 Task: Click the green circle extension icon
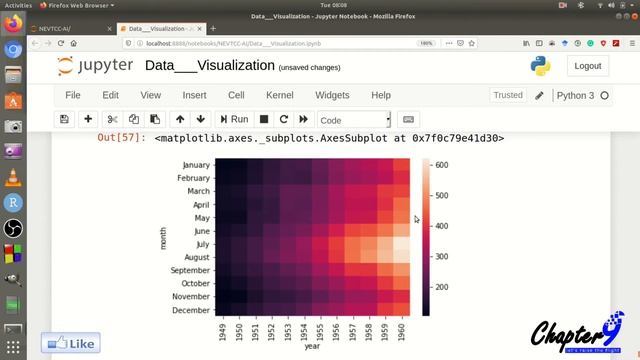(590, 43)
